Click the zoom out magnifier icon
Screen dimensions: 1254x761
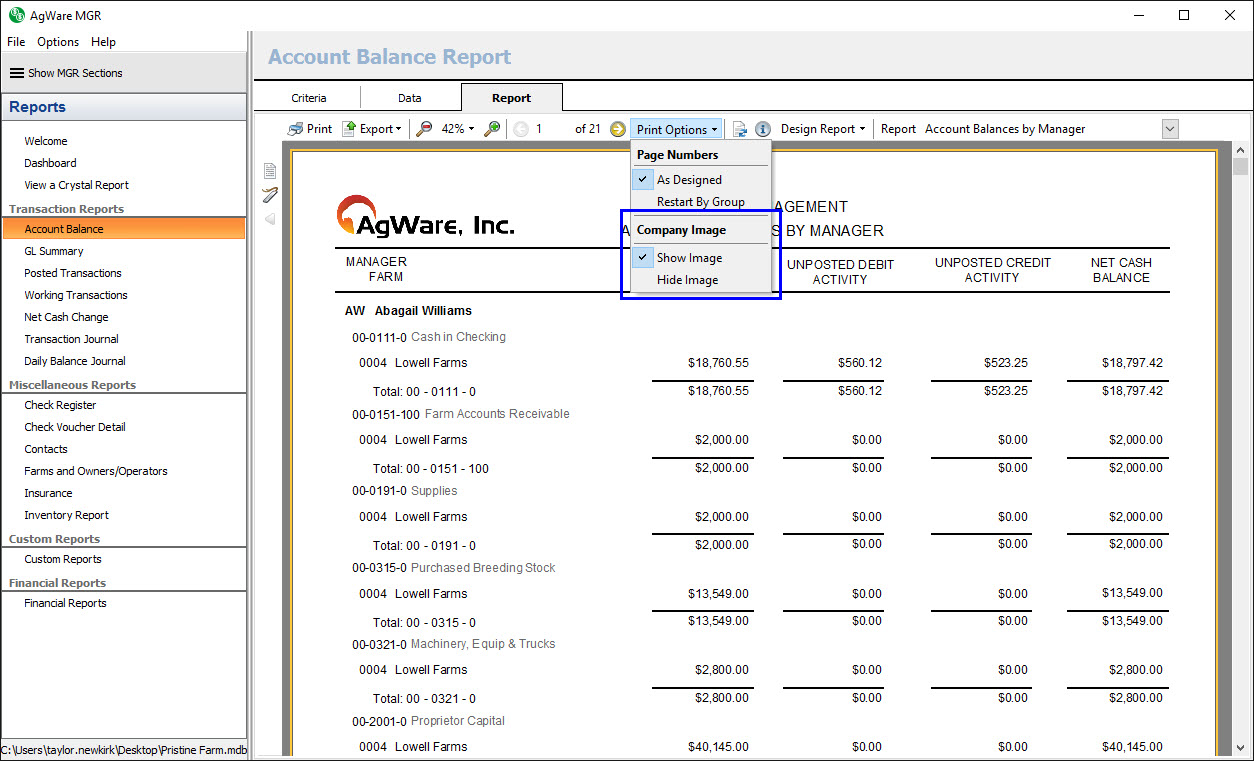(x=424, y=129)
